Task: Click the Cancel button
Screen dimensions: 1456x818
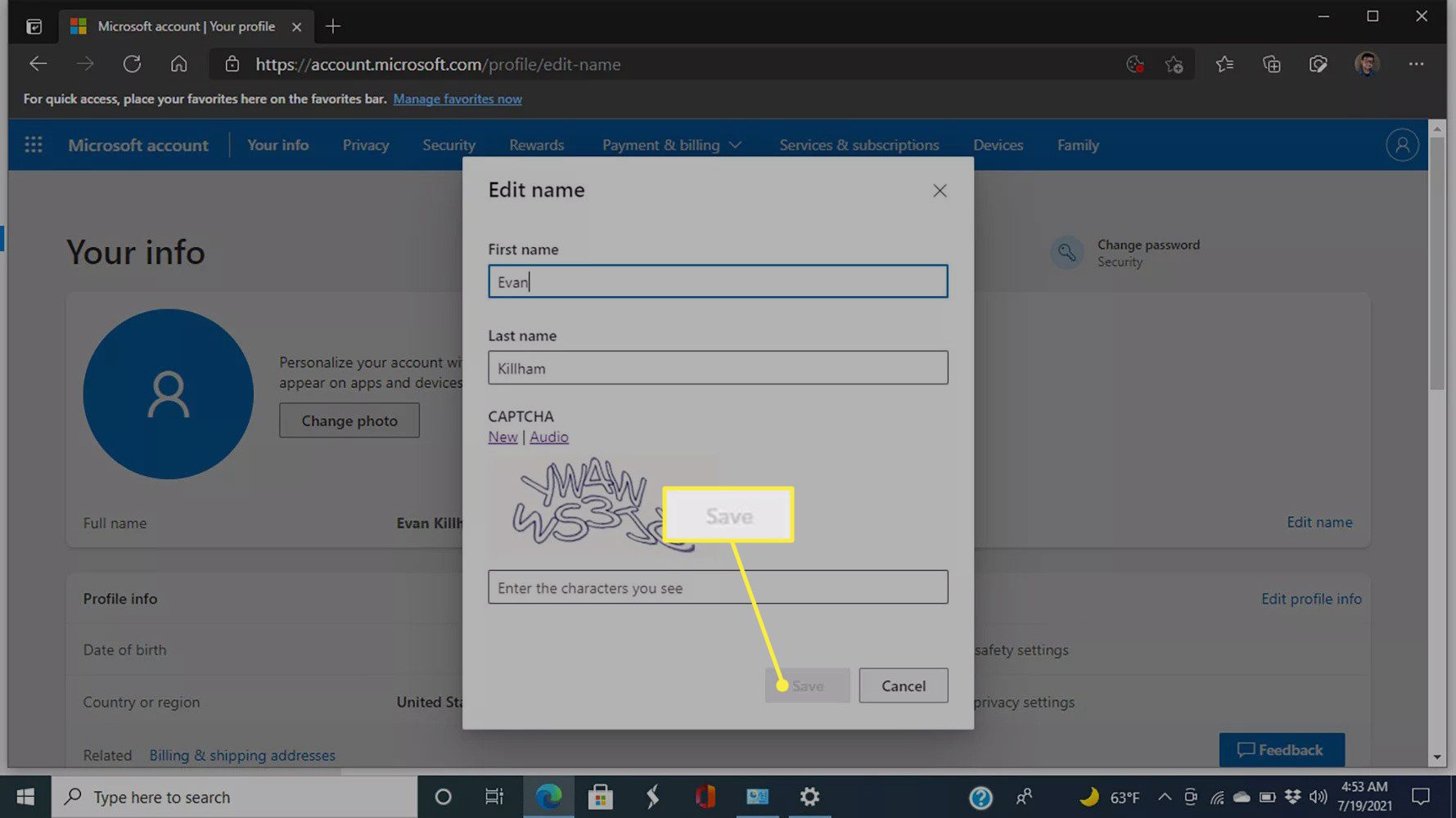Action: tap(904, 685)
